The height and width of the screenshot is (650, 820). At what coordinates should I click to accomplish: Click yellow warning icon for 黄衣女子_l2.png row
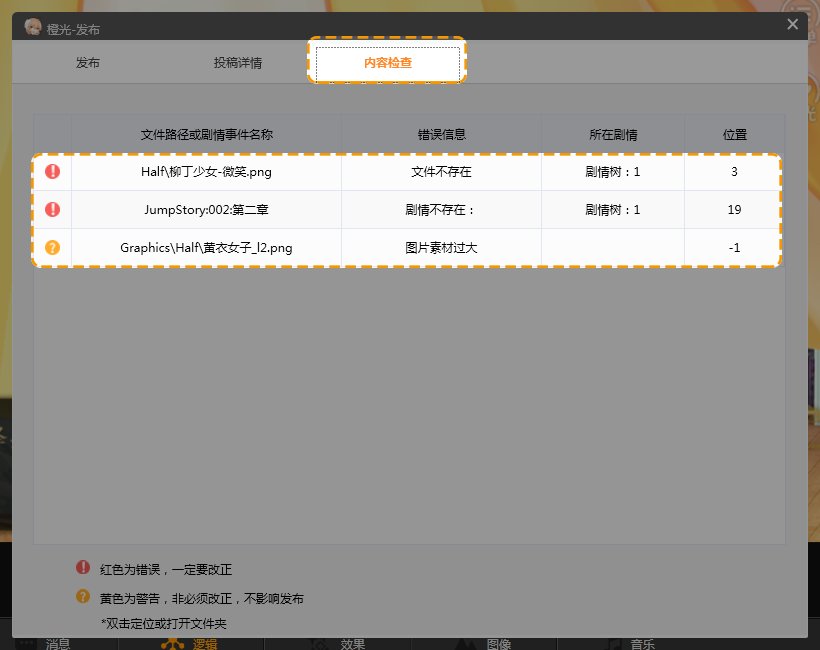53,247
